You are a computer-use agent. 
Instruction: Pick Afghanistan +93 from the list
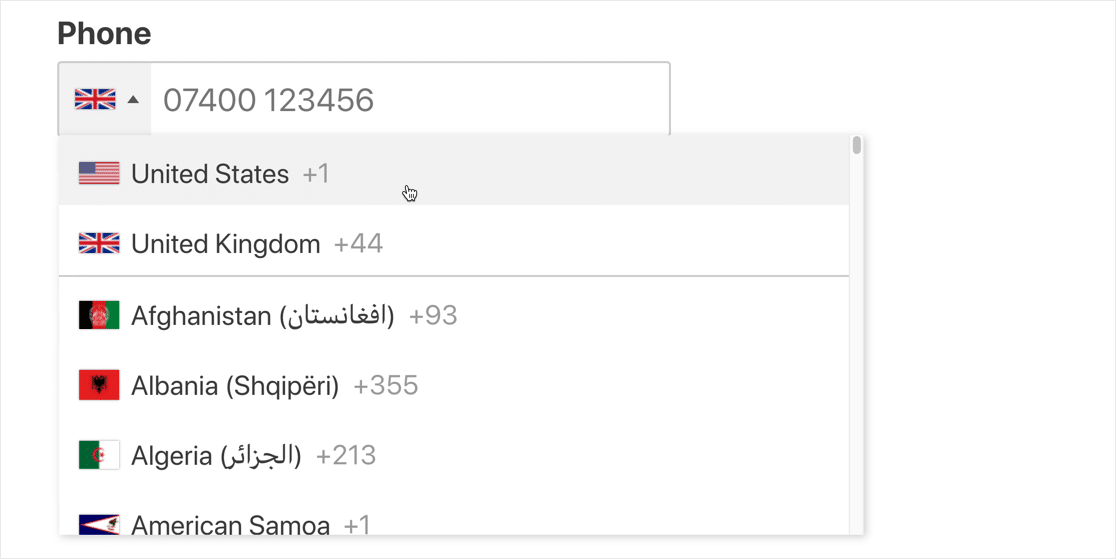pyautogui.click(x=262, y=316)
